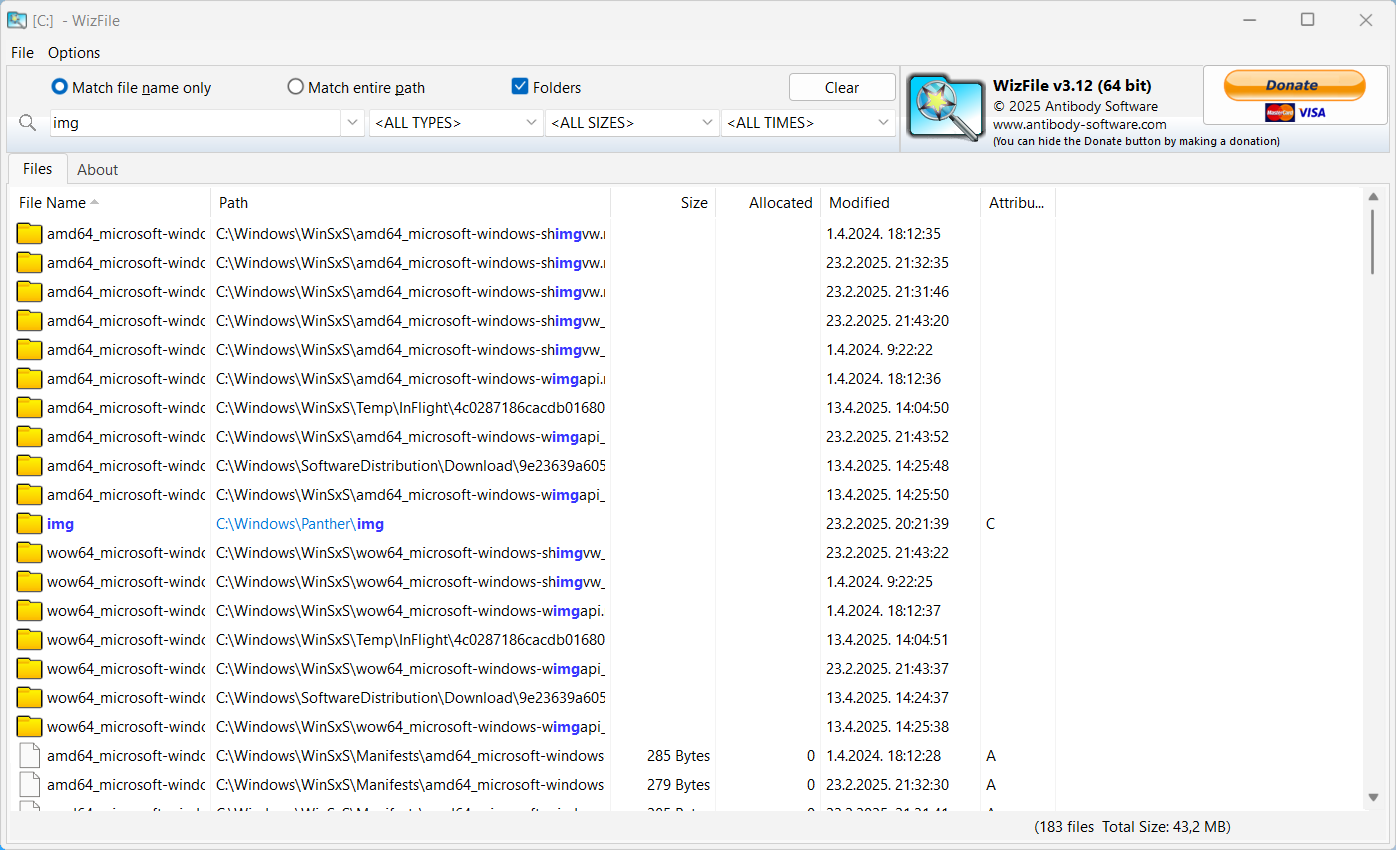Click folder icon for row modified 18:12:37
Viewport: 1396px width, 850px height.
coord(30,611)
